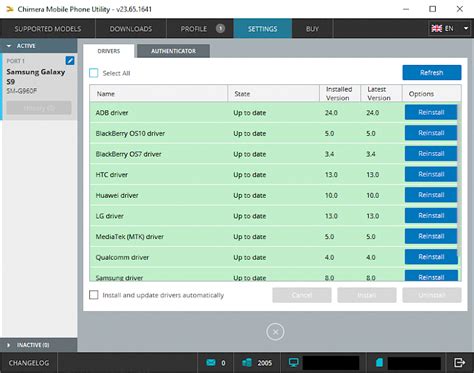Reinstall the ADB driver
This screenshot has width=474, height=373.
click(x=431, y=112)
